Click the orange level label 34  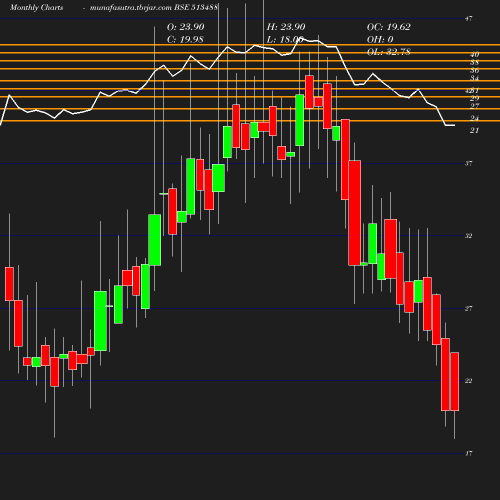pos(475,78)
